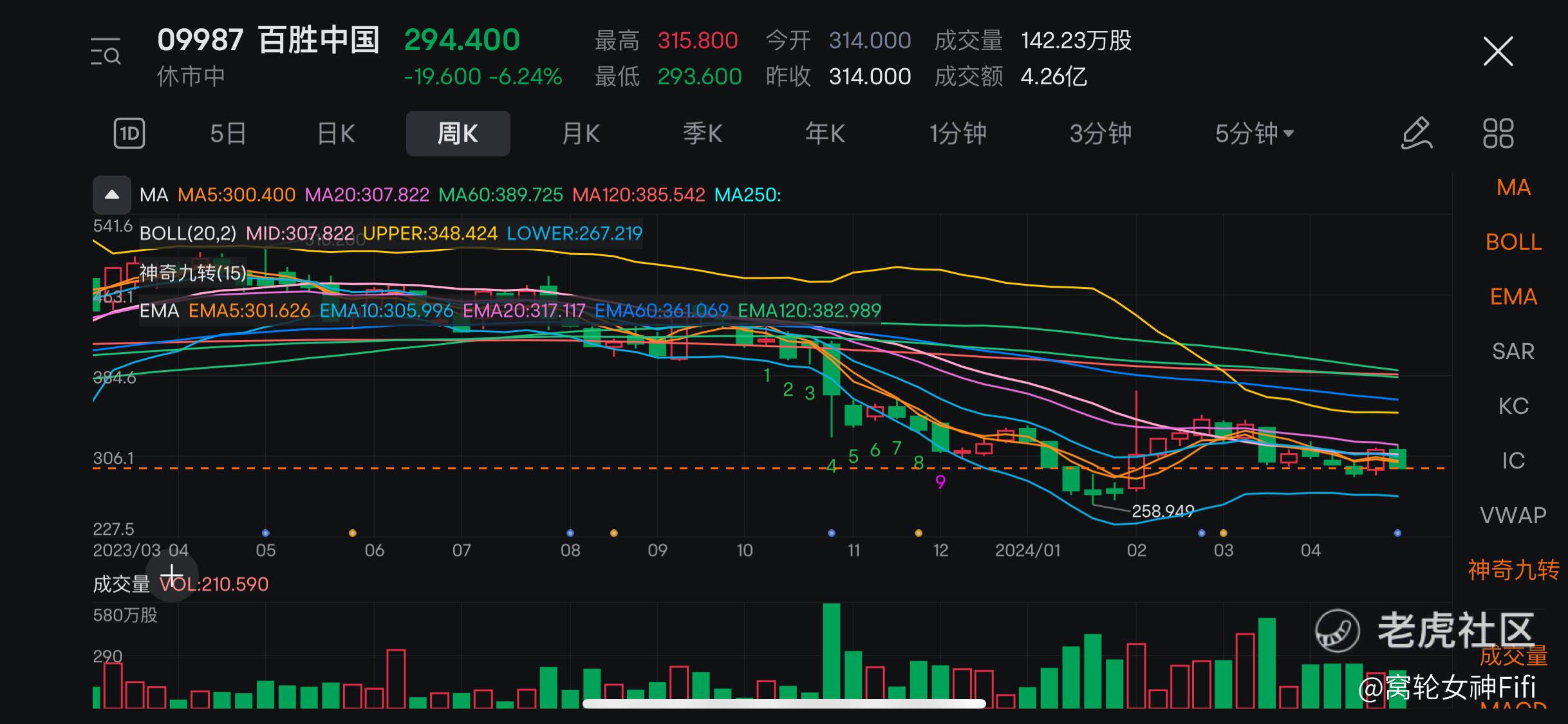Click the 神奇九转(15) legend label
This screenshot has height=724, width=1568.
coord(193,273)
